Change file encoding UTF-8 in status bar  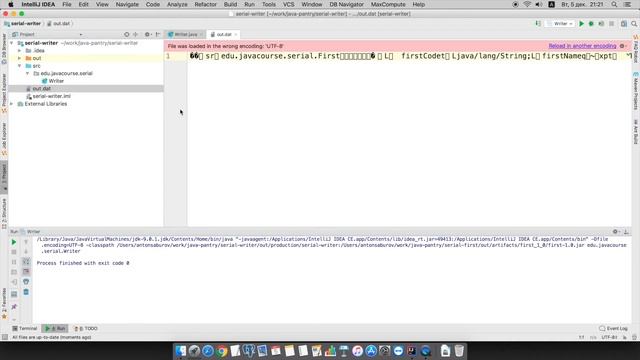pos(609,338)
